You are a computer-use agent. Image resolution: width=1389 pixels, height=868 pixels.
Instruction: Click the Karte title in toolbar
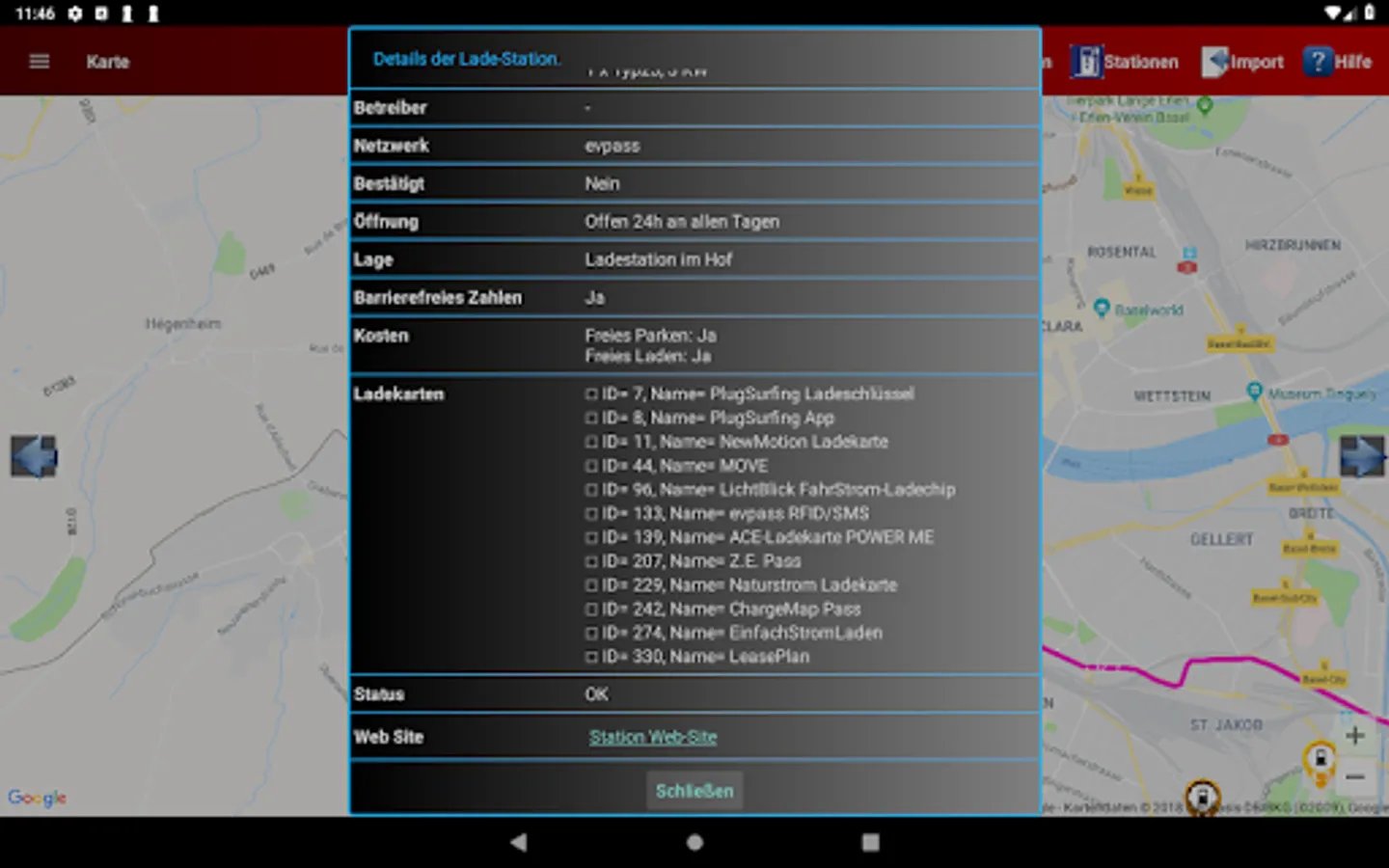pos(108,62)
